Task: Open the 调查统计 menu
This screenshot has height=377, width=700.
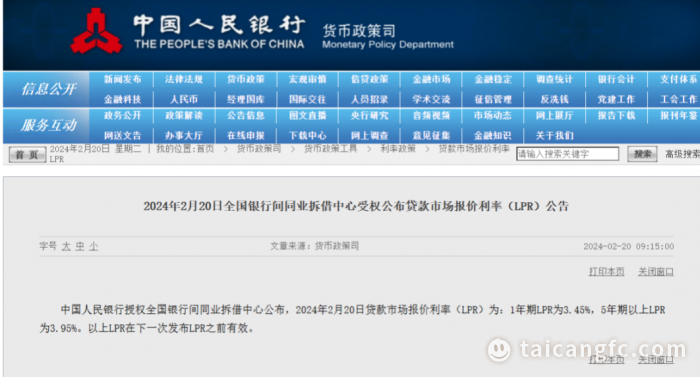Action: (554, 80)
